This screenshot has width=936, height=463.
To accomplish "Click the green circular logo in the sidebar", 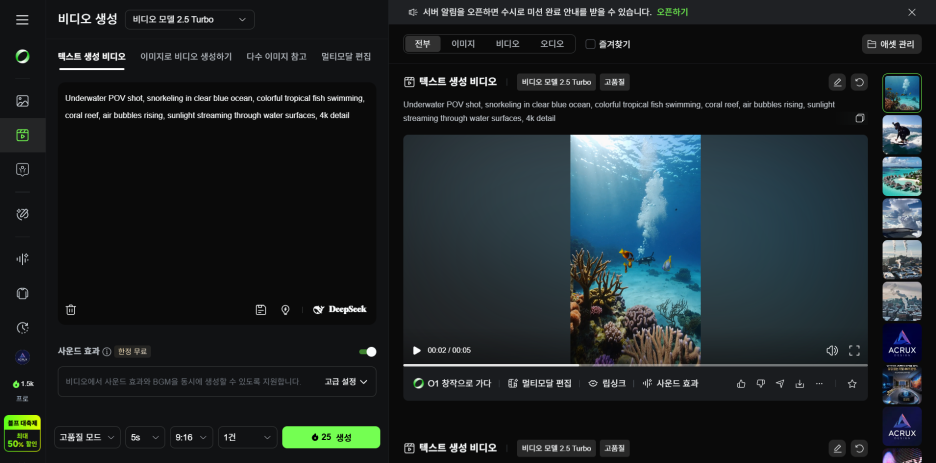I will (x=22, y=57).
